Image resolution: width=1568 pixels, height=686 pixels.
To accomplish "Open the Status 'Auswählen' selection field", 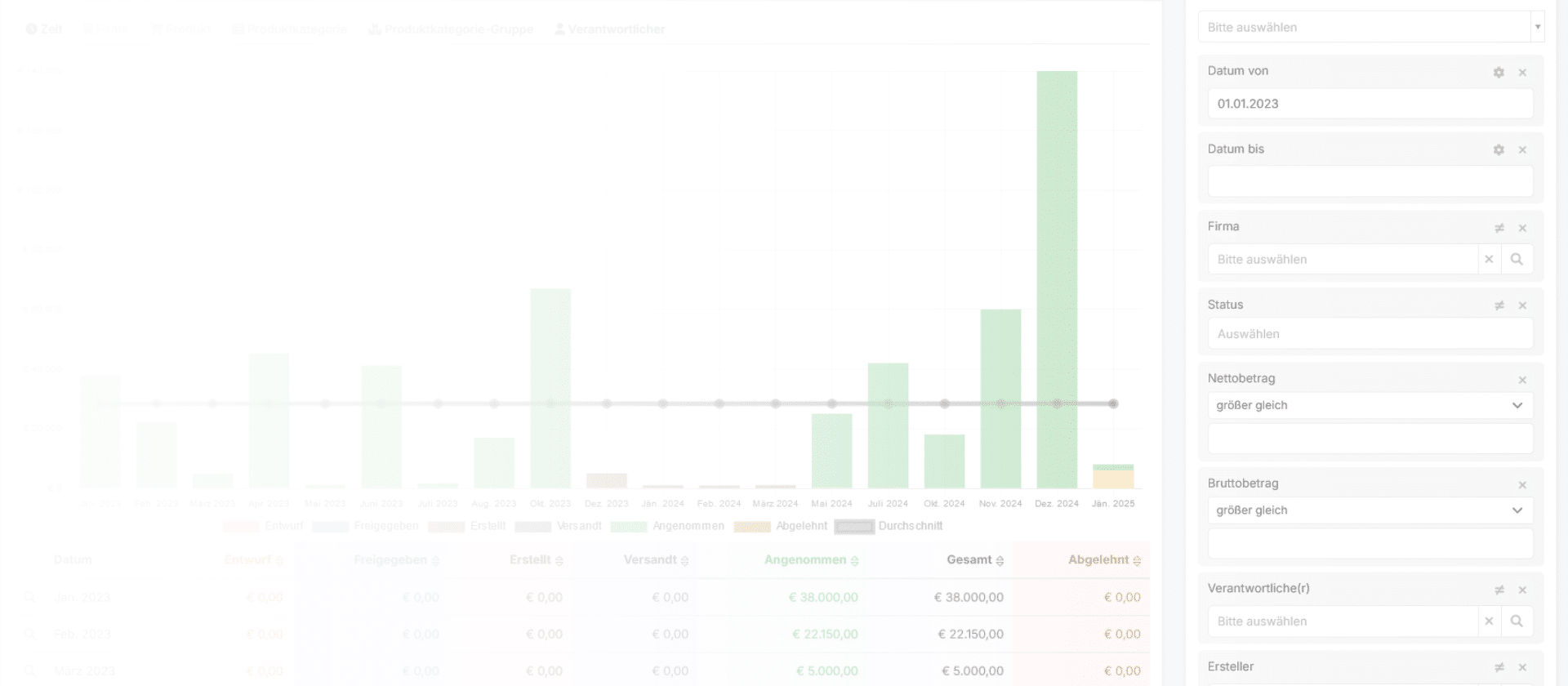I will [x=1370, y=334].
